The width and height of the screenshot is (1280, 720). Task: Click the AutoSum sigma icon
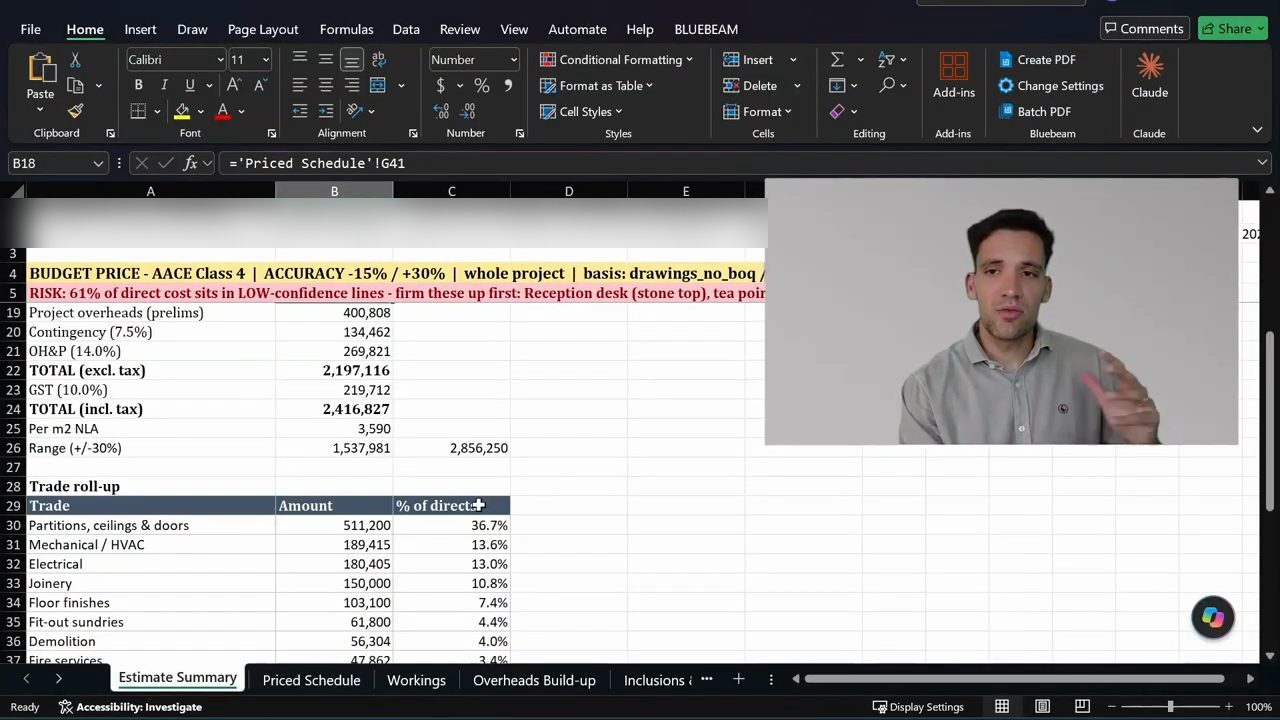point(837,60)
